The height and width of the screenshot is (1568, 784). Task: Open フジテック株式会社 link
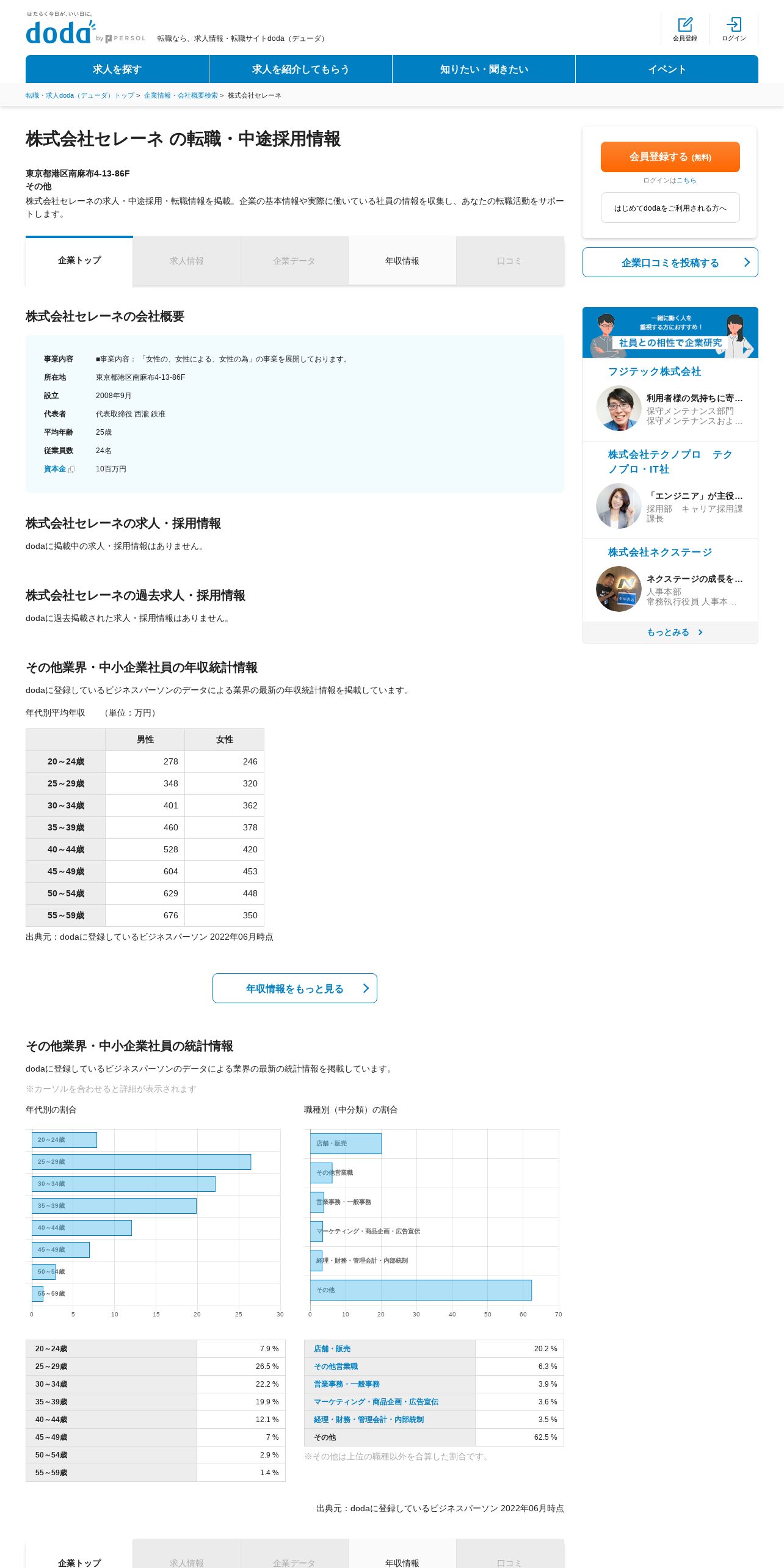(x=654, y=371)
